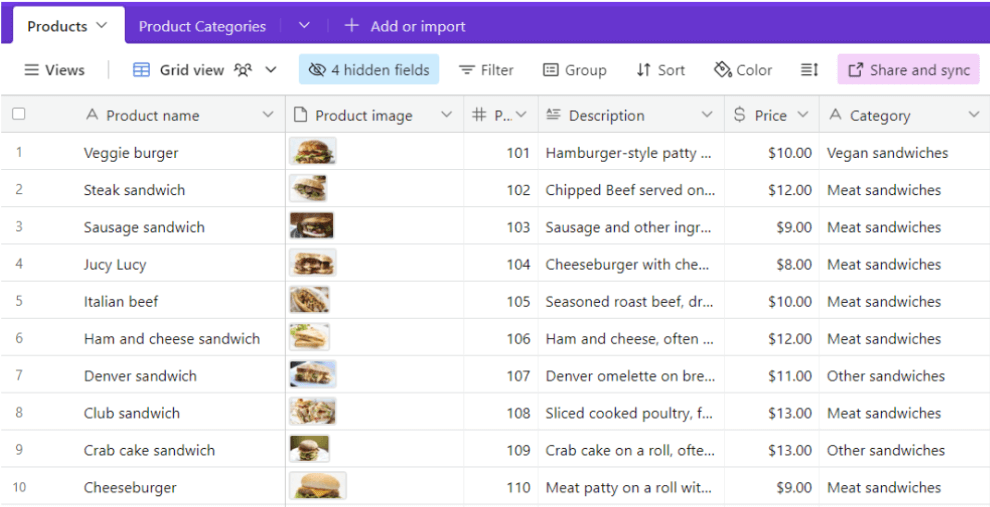Open the Sort menu

pos(660,70)
